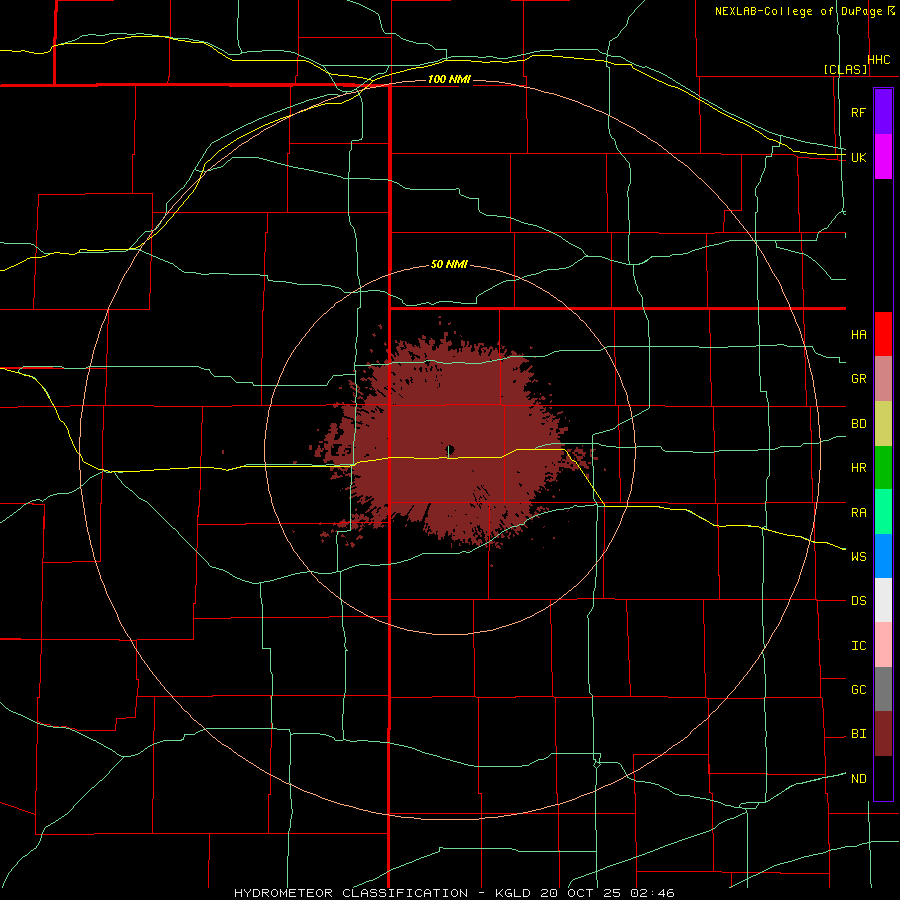Click the RA light green legend swatch
This screenshot has width=900, height=900.
pos(883,512)
